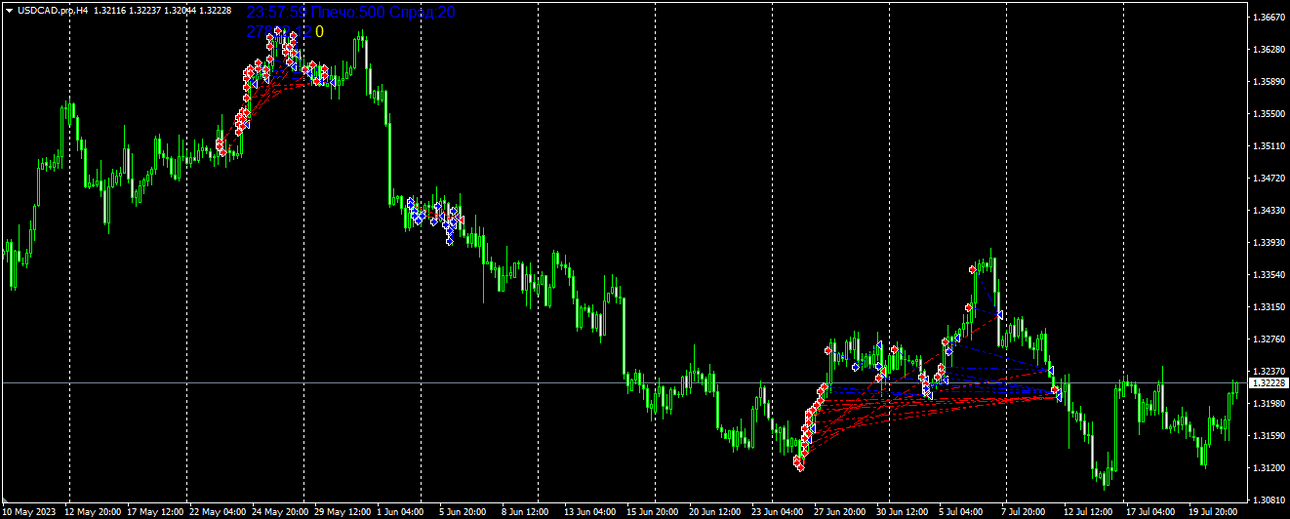
Task: Click the 1 Jun 04:00 time label
Action: (399, 511)
